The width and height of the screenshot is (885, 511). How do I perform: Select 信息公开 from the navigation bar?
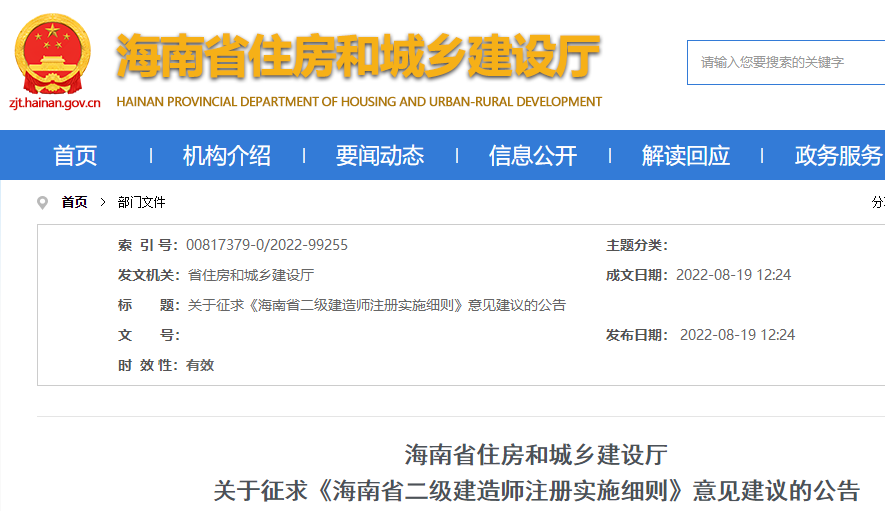[x=532, y=156]
